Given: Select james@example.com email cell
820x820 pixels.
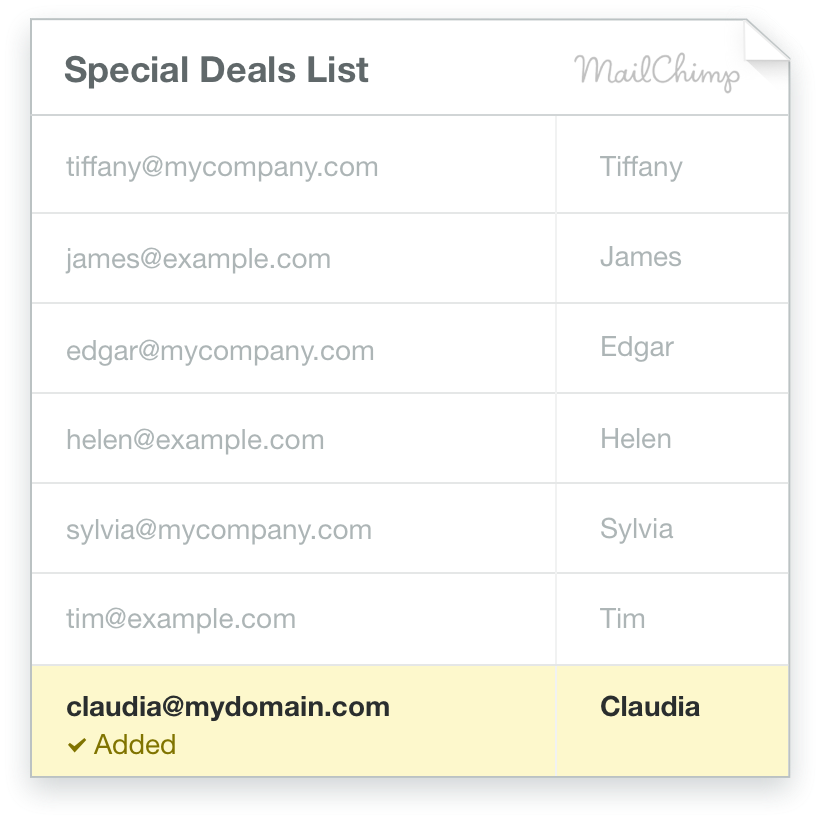Looking at the screenshot, I should [x=293, y=258].
